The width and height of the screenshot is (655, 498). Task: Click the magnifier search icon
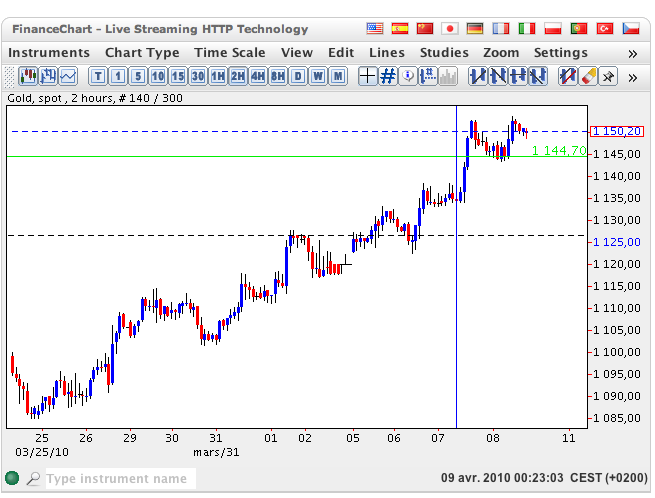(x=33, y=479)
